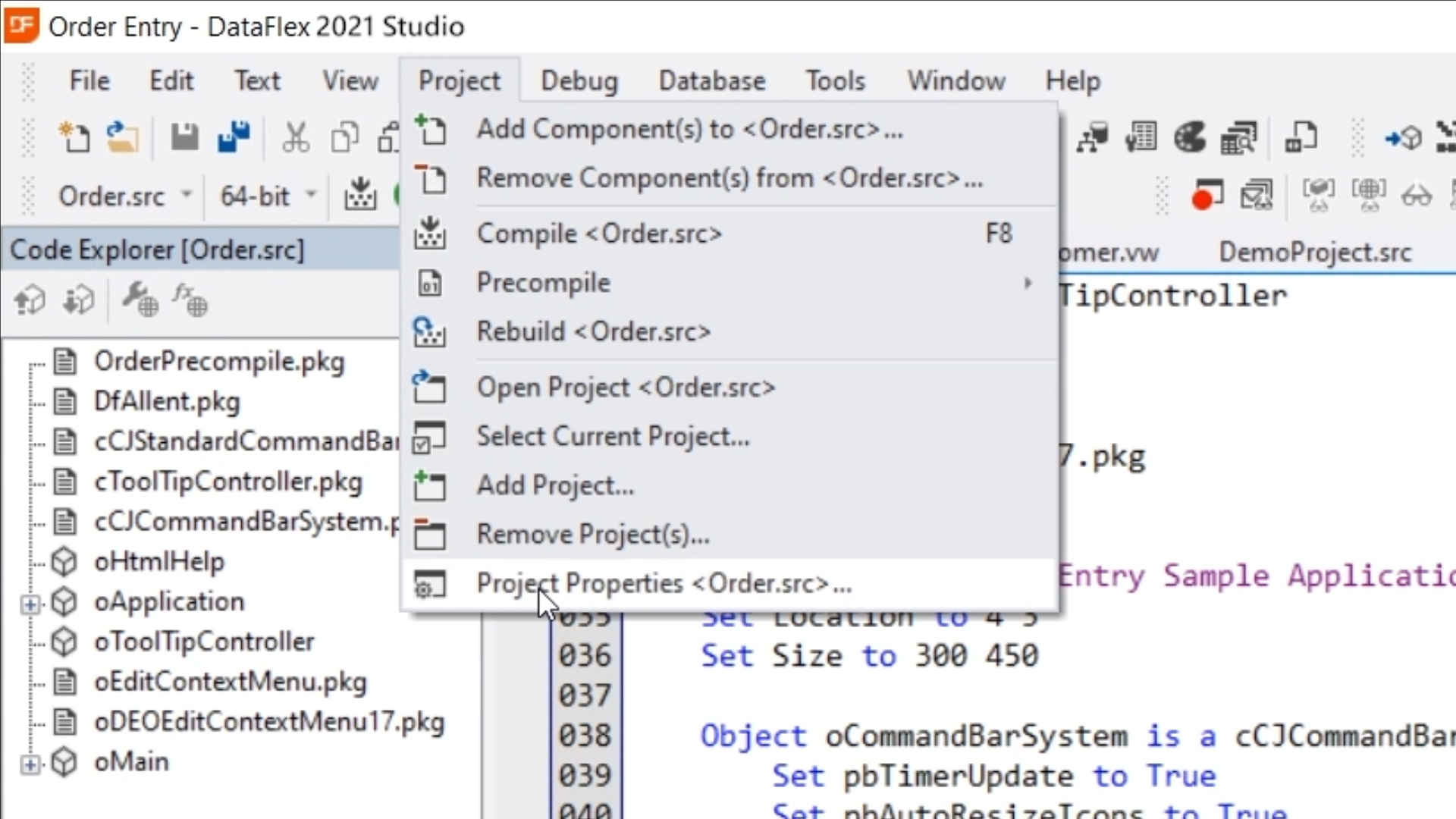Click the color palette toolbar icon
Screen dimensions: 1456x819
(x=1190, y=138)
